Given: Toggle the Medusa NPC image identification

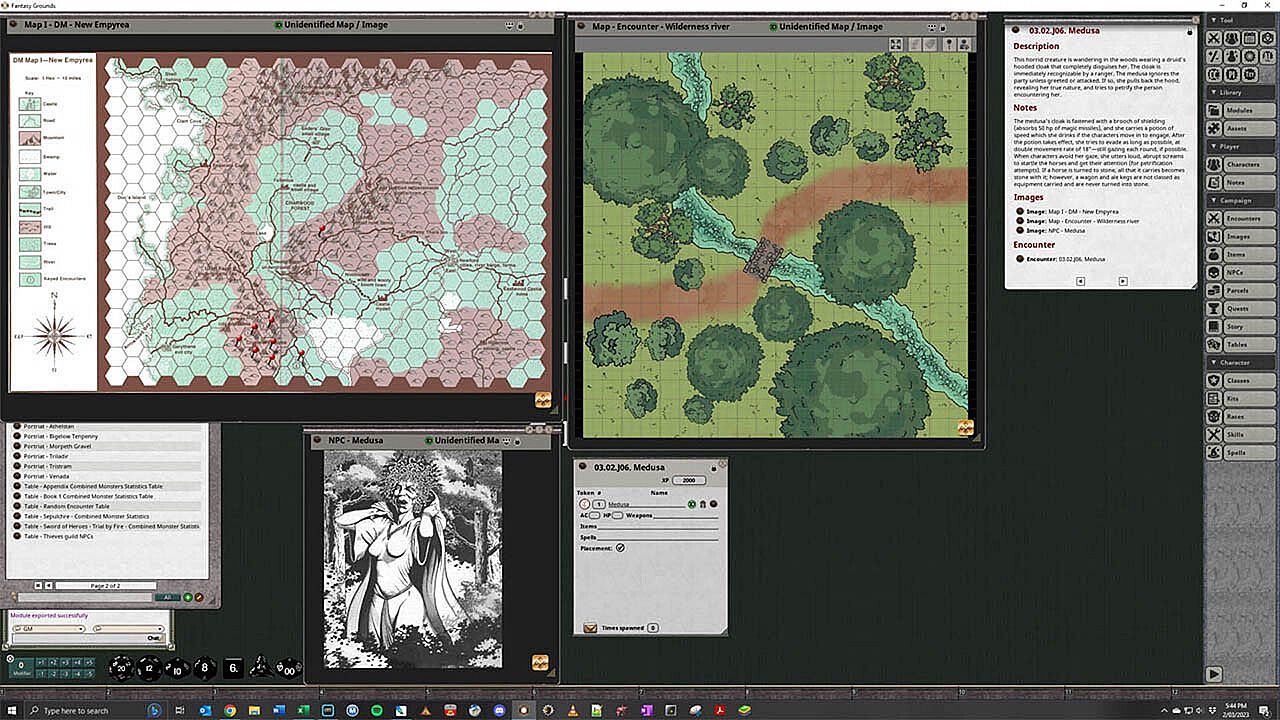Looking at the screenshot, I should coord(430,441).
